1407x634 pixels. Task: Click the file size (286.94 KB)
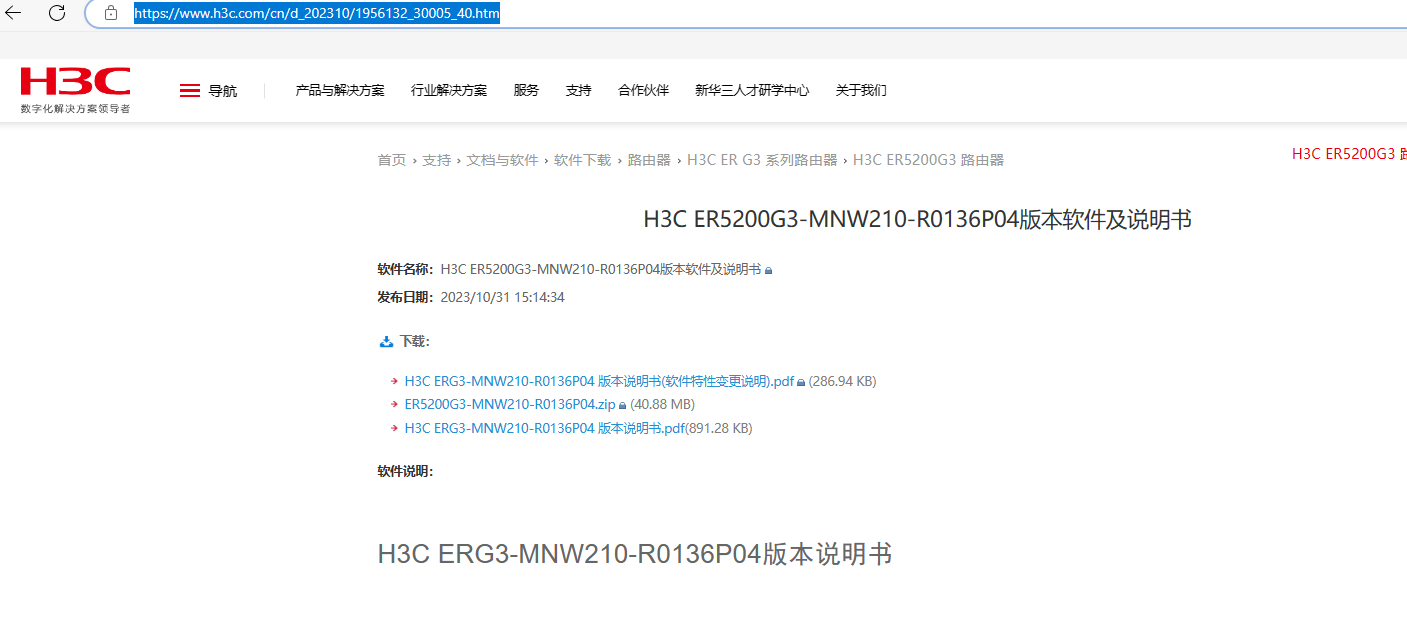(x=842, y=381)
